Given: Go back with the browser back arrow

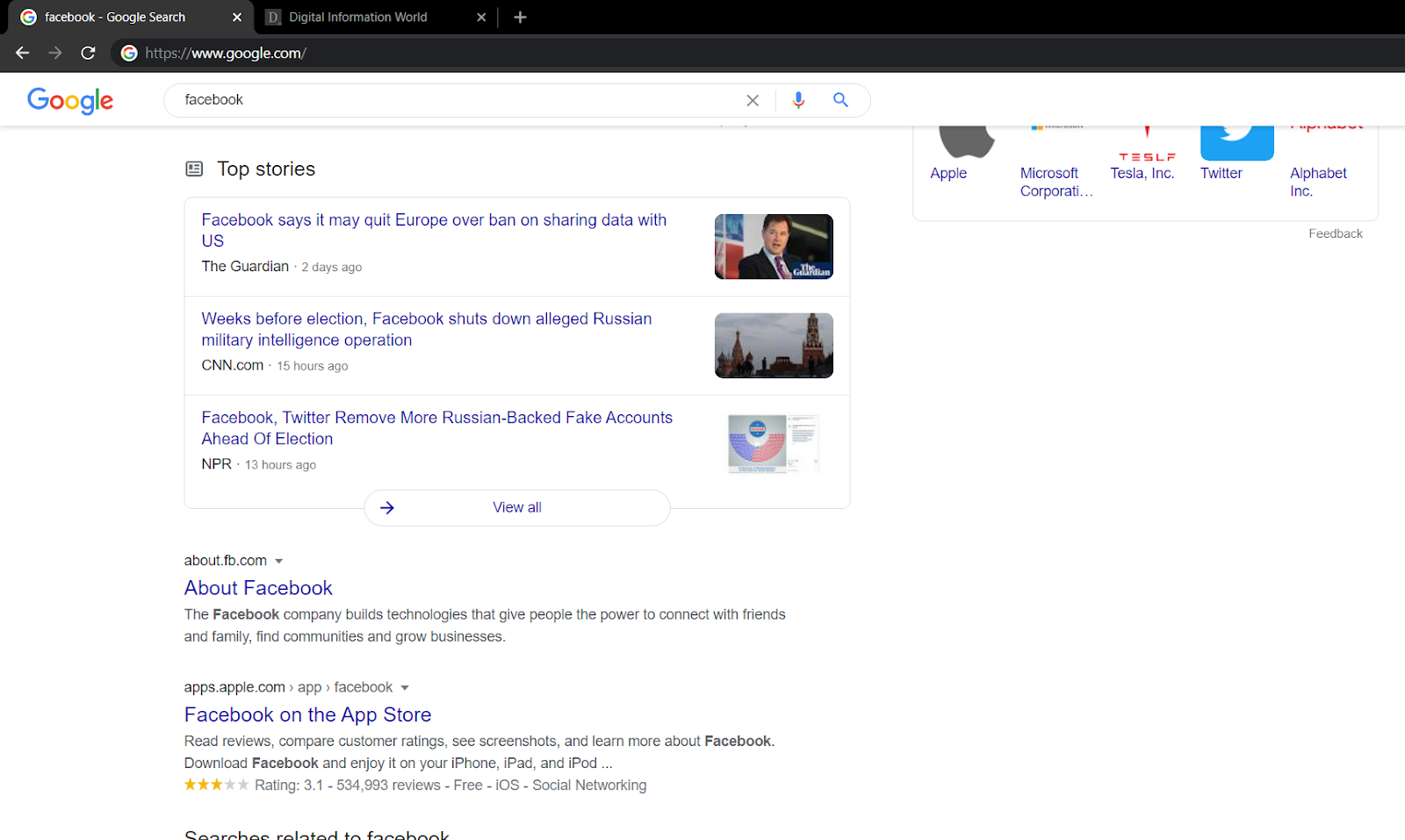Looking at the screenshot, I should pyautogui.click(x=23, y=54).
